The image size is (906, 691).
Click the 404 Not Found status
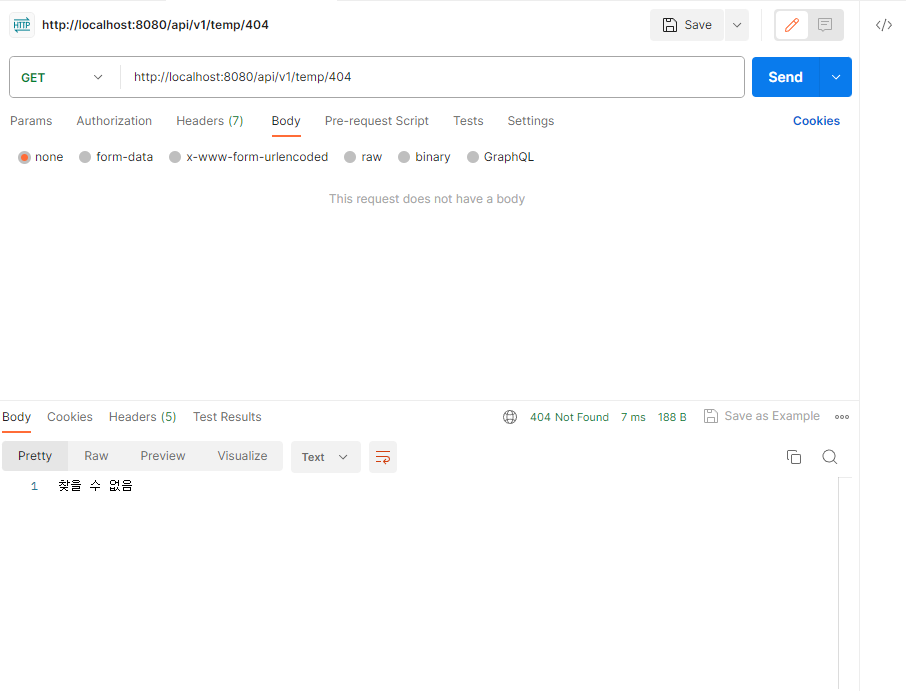tap(569, 417)
